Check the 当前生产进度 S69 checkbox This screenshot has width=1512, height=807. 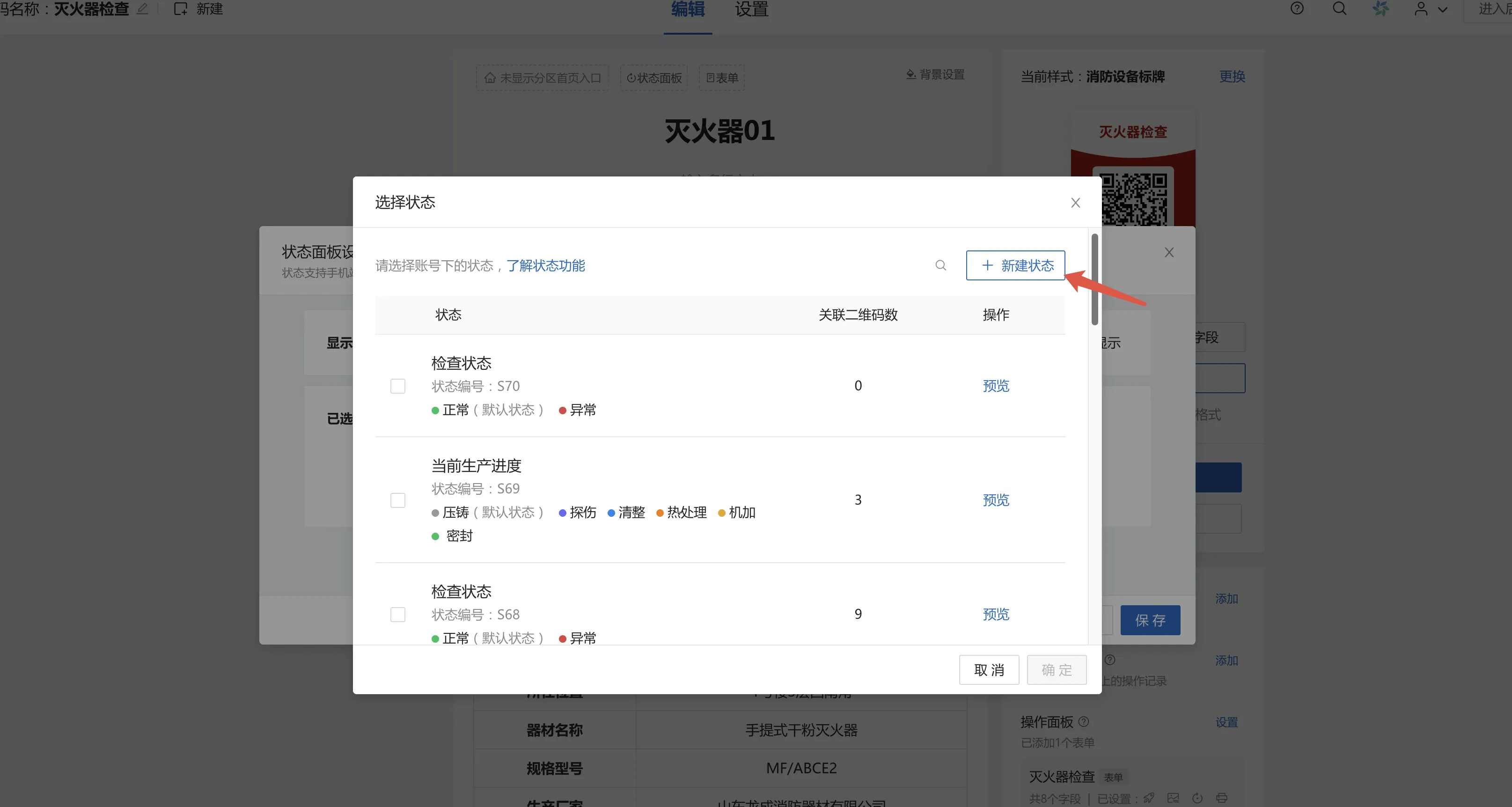point(398,500)
